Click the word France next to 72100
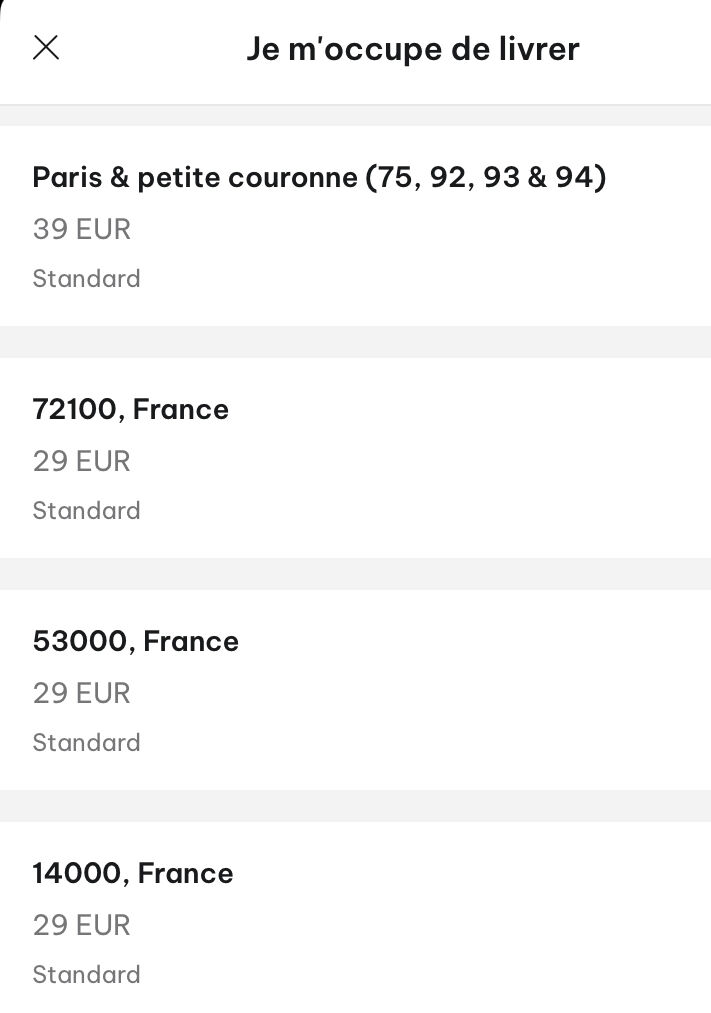Viewport: 711px width, 1013px height. coord(181,410)
